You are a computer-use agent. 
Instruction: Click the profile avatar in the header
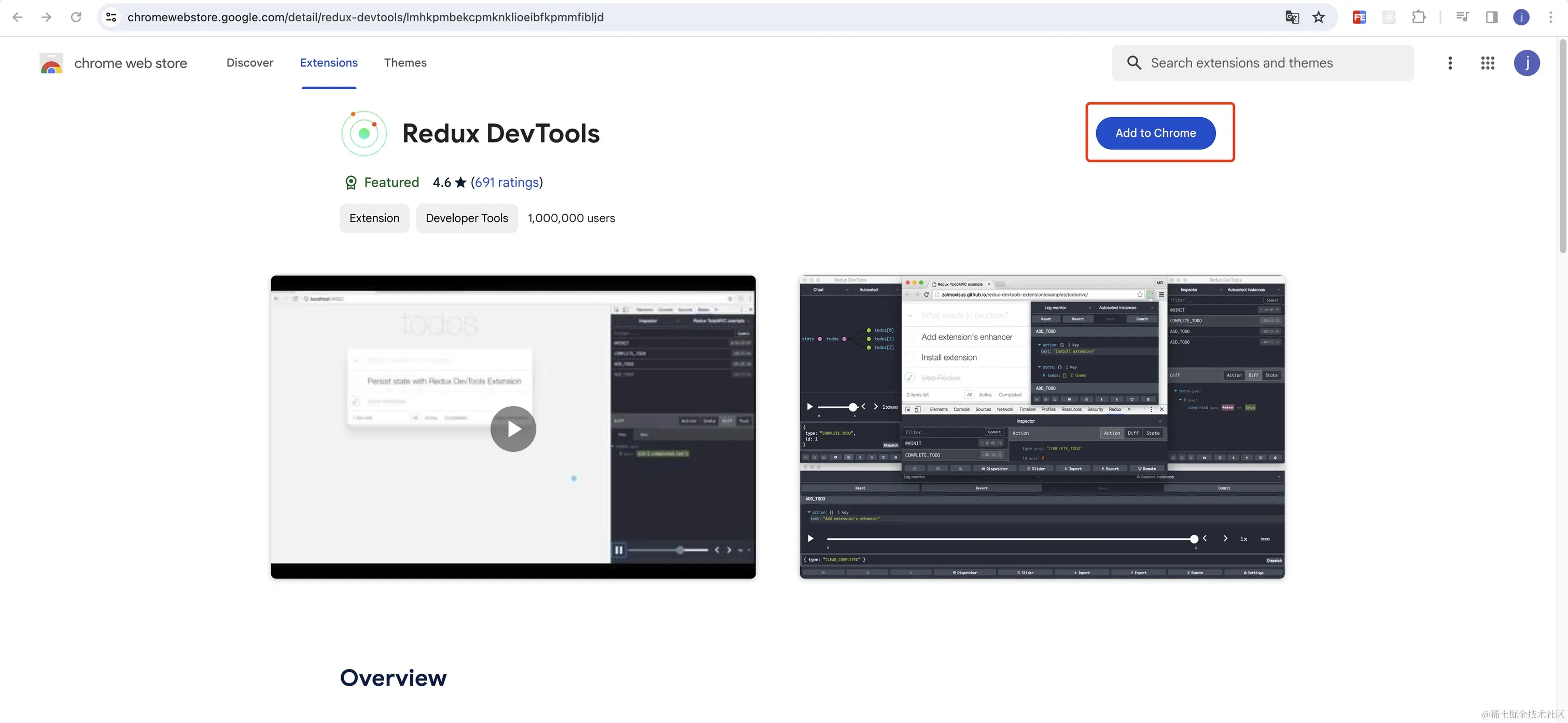pyautogui.click(x=1527, y=63)
